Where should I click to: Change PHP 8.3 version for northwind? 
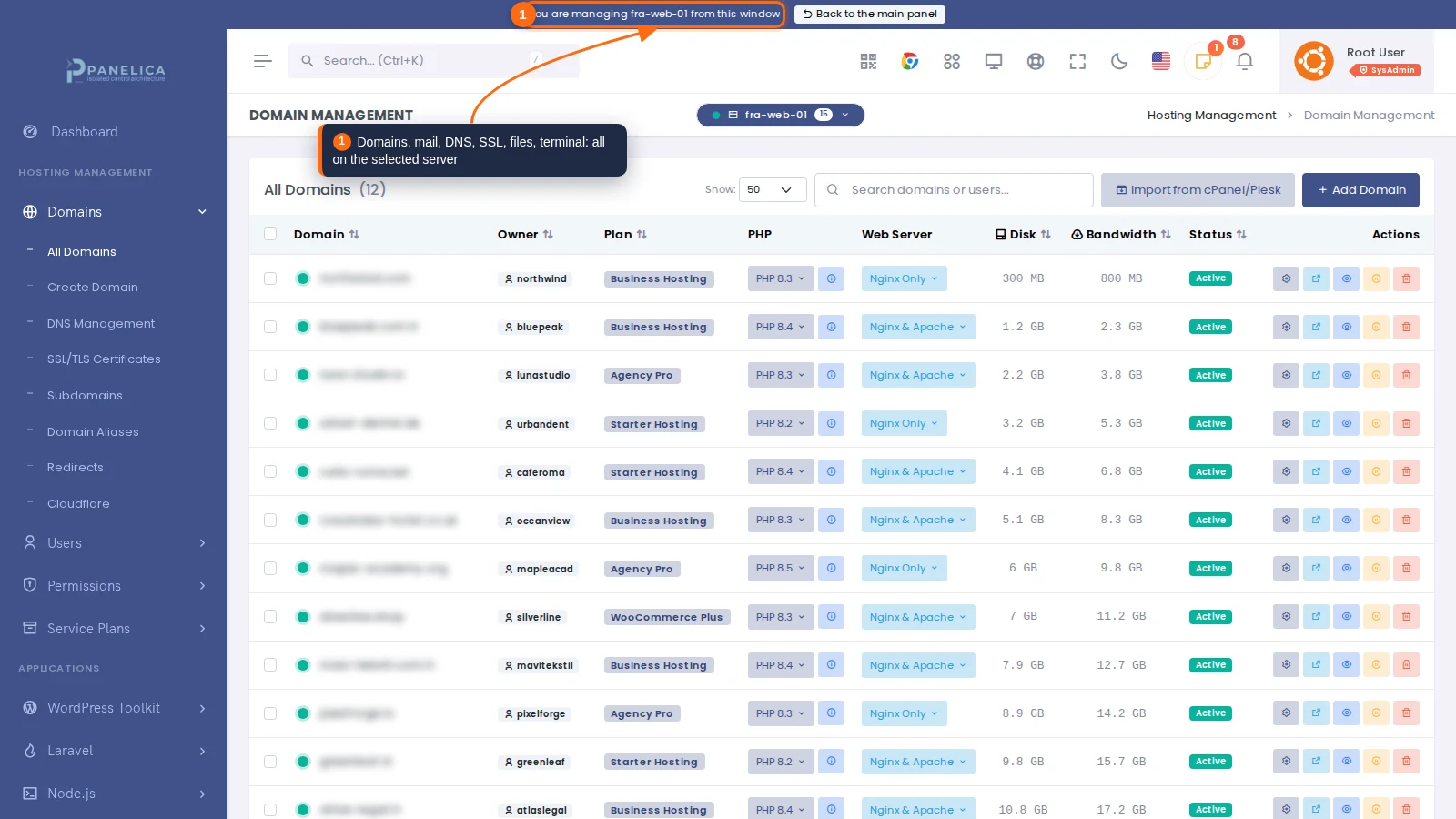point(781,278)
